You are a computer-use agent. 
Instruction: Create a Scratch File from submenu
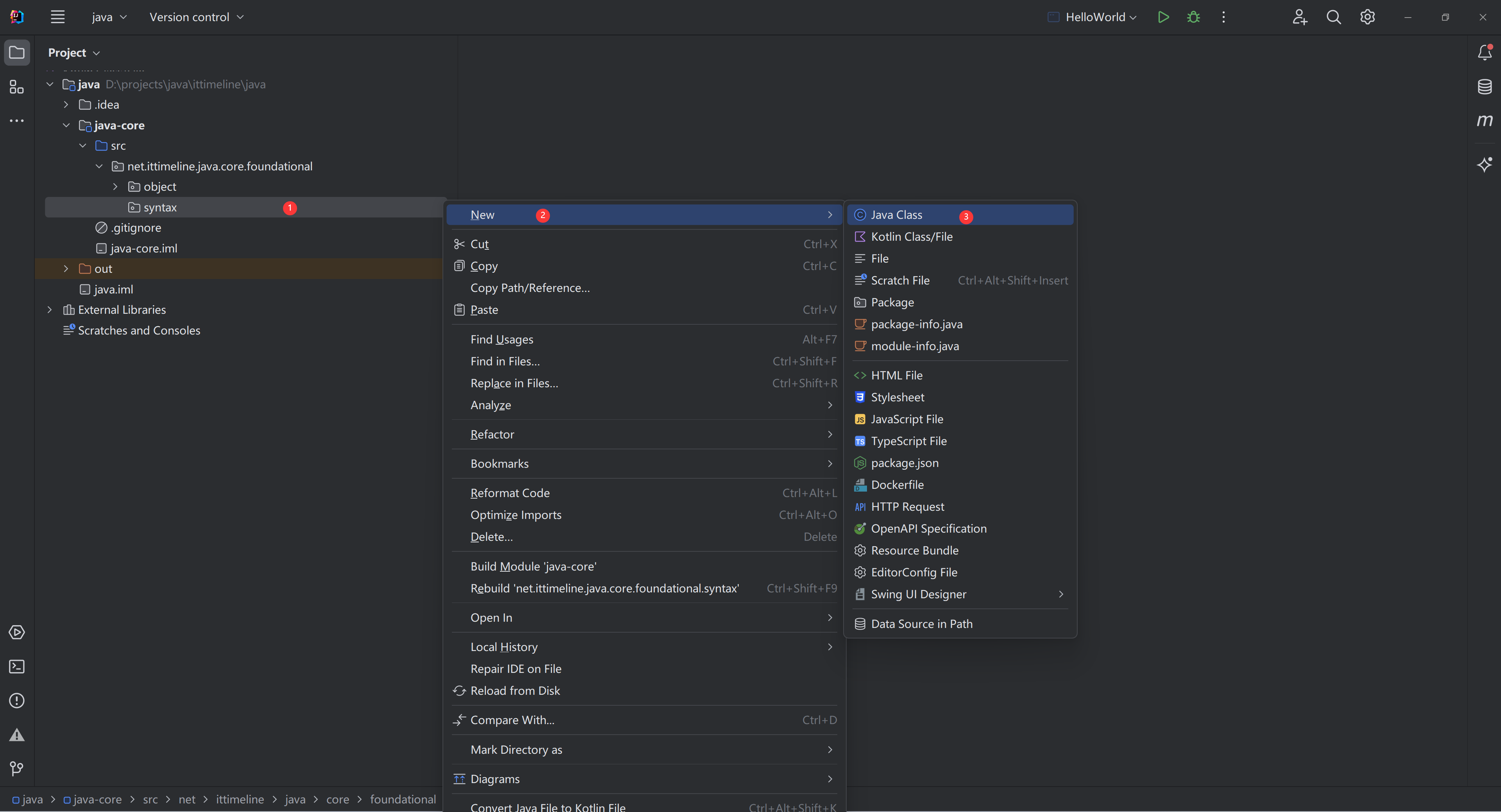click(x=960, y=280)
